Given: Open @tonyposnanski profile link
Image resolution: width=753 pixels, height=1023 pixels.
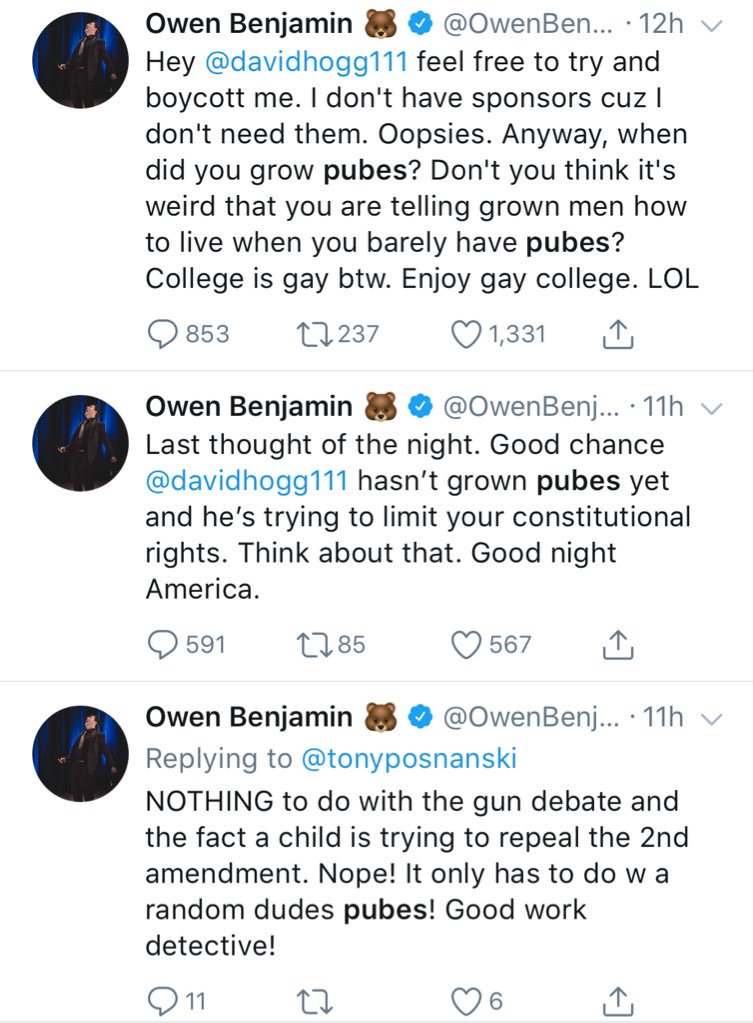Looking at the screenshot, I should pyautogui.click(x=408, y=758).
